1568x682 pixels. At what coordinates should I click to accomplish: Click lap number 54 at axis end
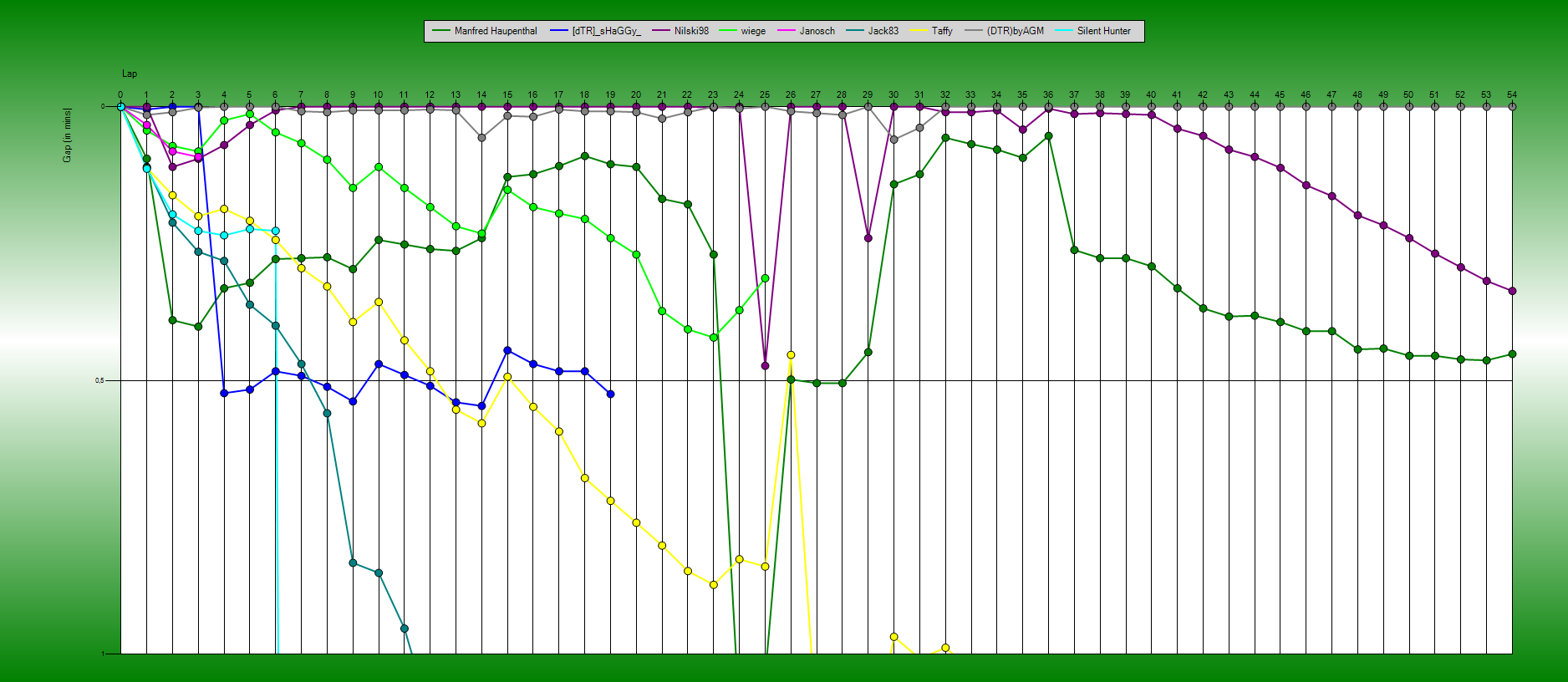[1512, 94]
